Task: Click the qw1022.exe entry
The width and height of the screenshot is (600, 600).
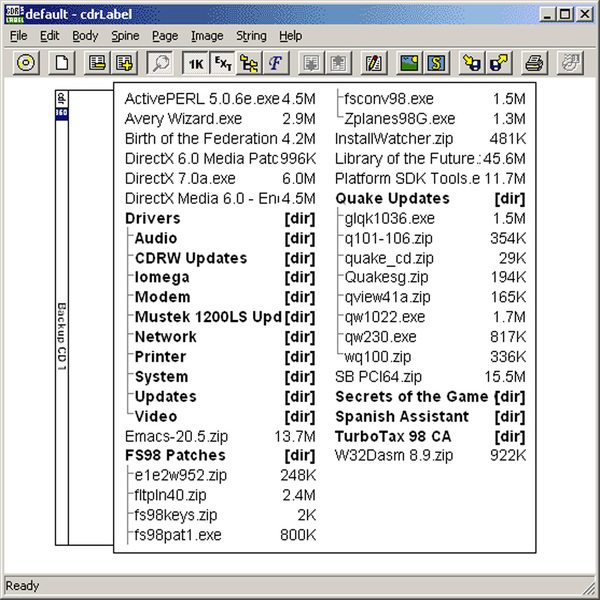Action: coord(435,317)
